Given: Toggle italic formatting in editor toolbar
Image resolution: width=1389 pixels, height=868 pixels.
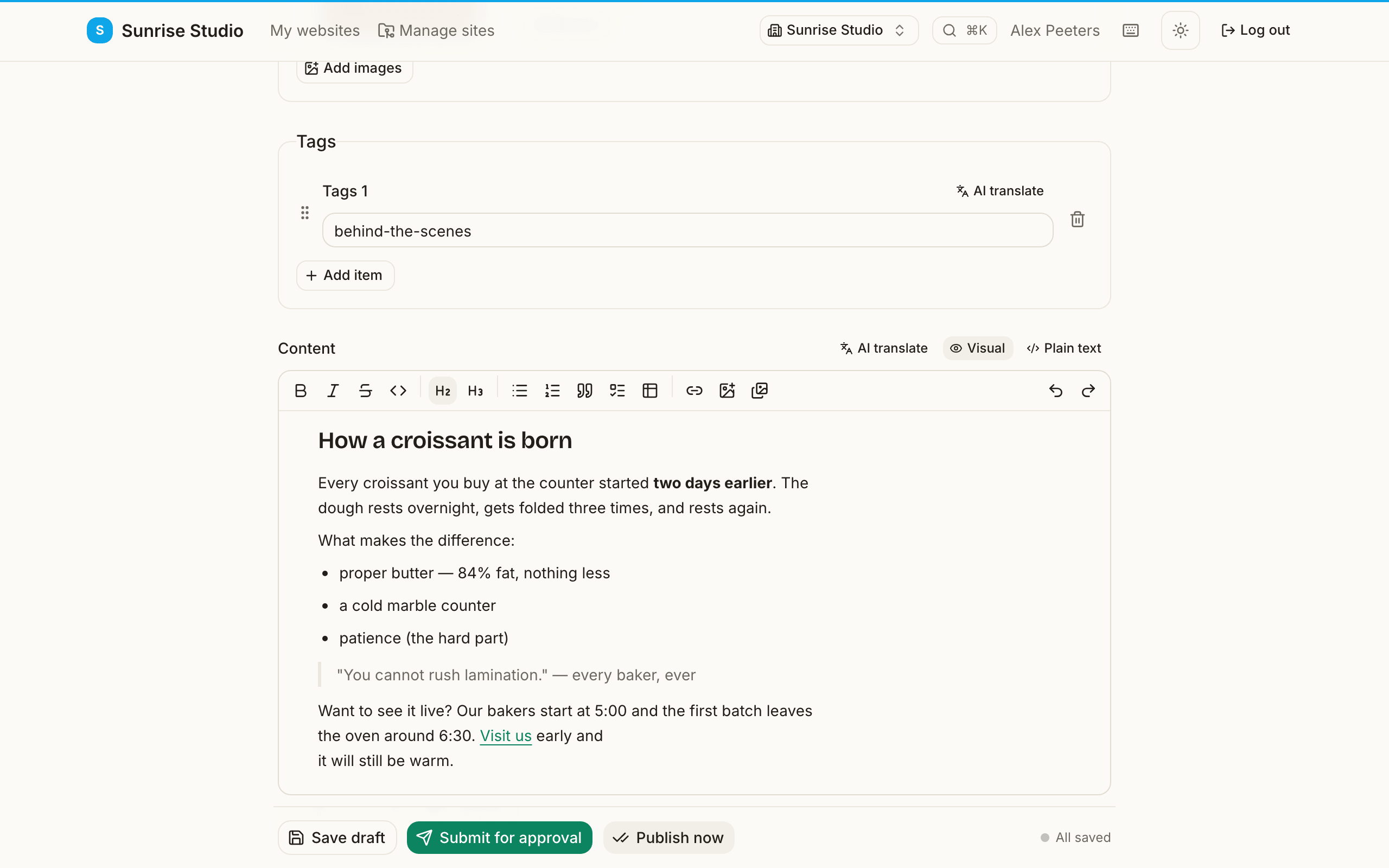Looking at the screenshot, I should [x=333, y=391].
